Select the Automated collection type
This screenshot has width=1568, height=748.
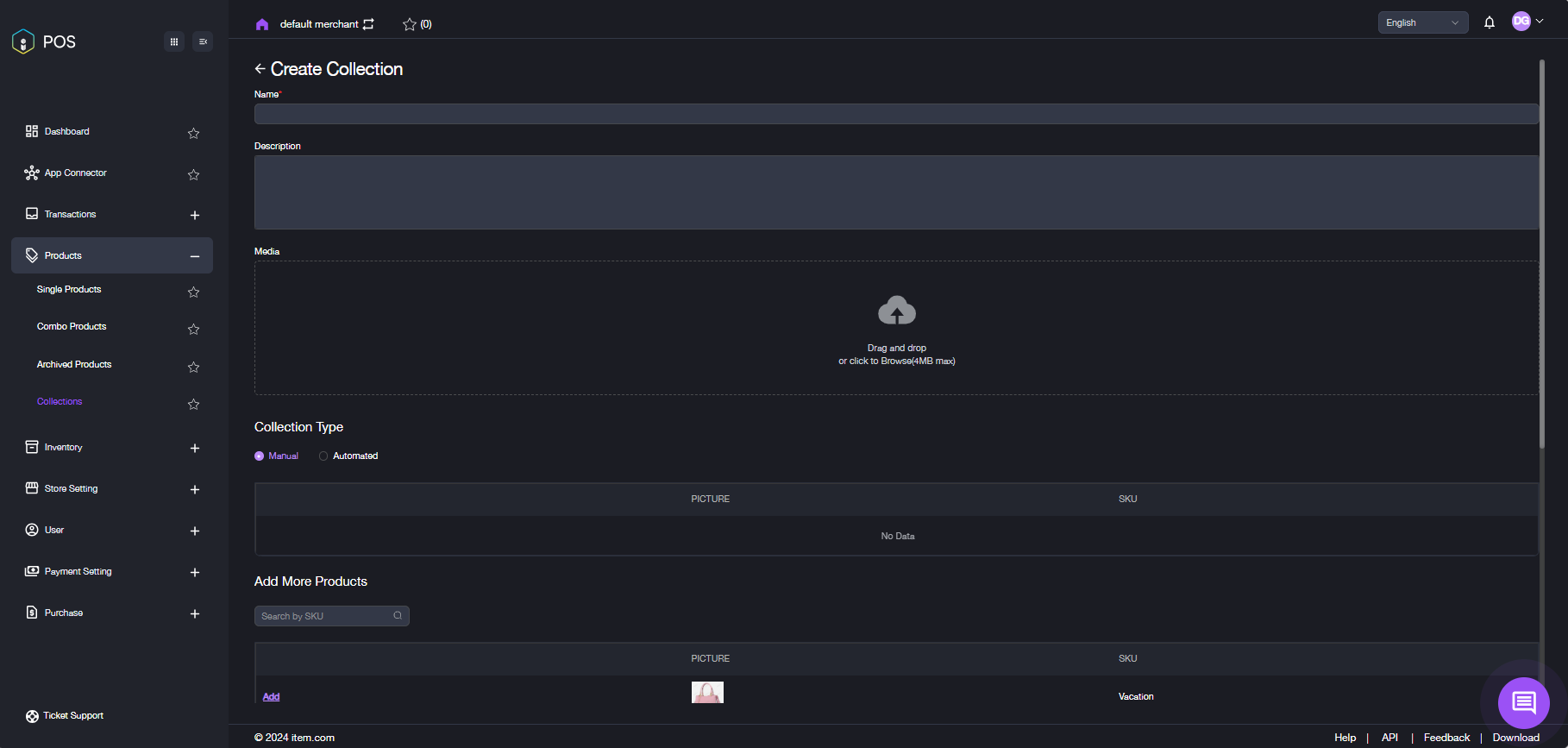tap(323, 456)
